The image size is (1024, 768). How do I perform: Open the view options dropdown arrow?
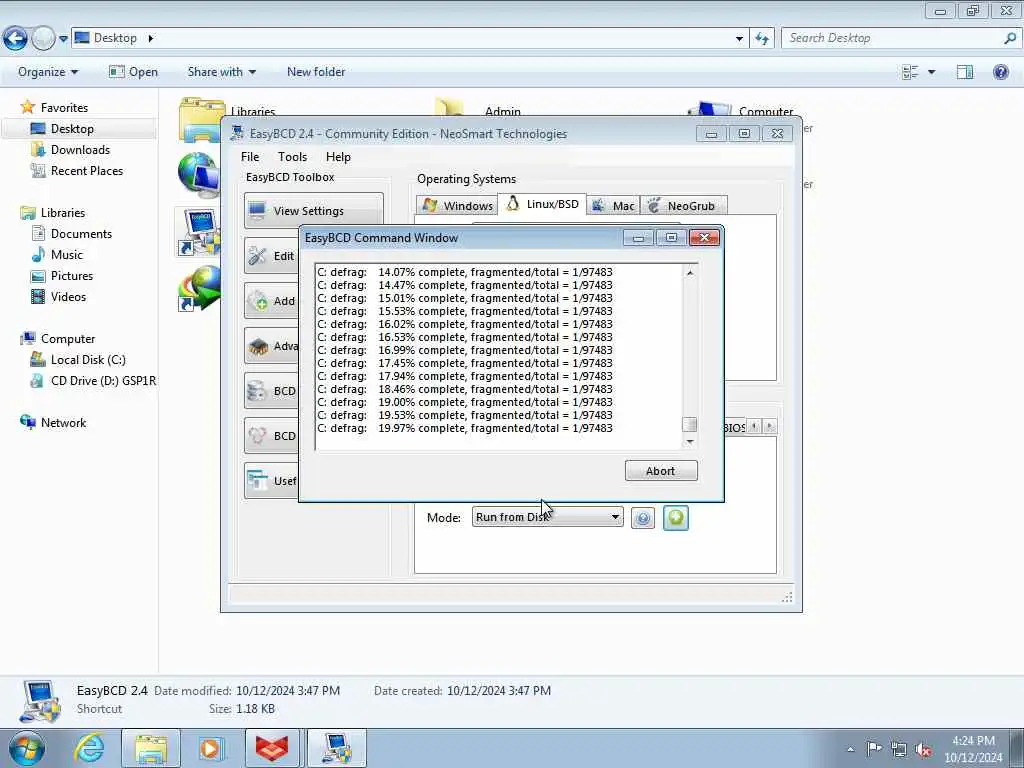(x=931, y=72)
